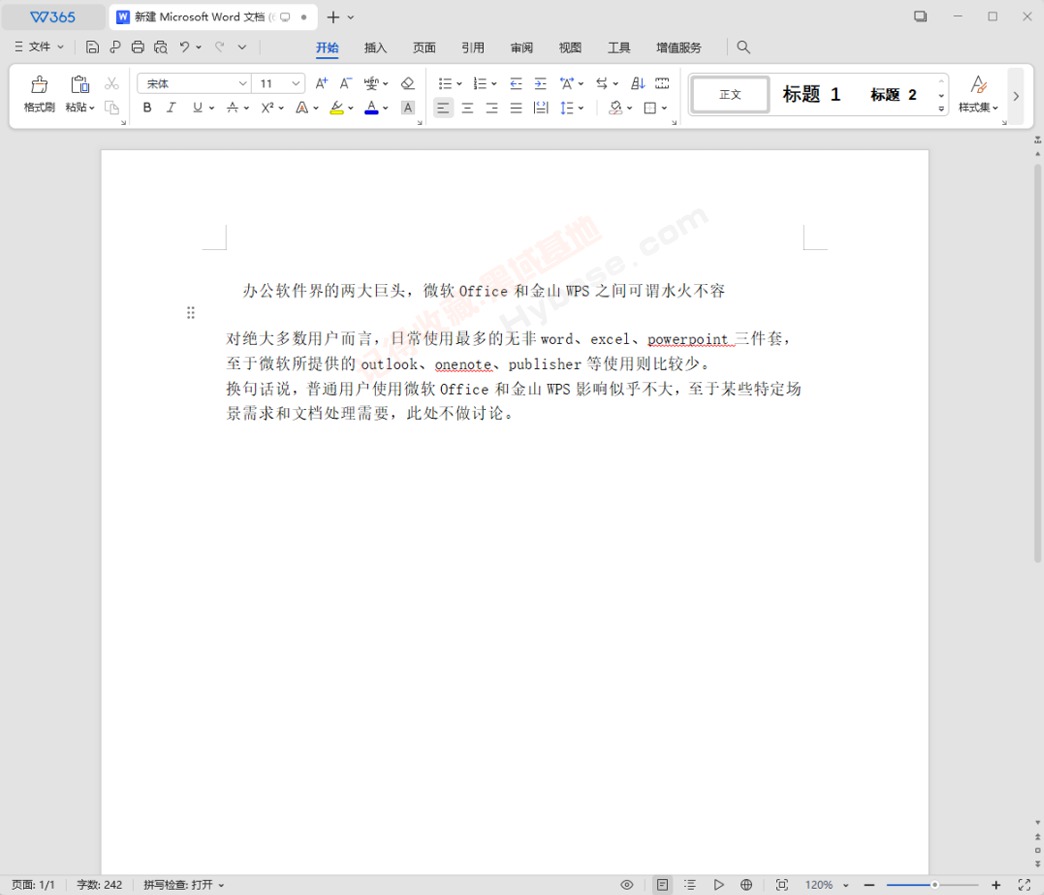Click the Format Painter (格式刷) tool
Viewport: 1044px width, 895px height.
pos(39,94)
